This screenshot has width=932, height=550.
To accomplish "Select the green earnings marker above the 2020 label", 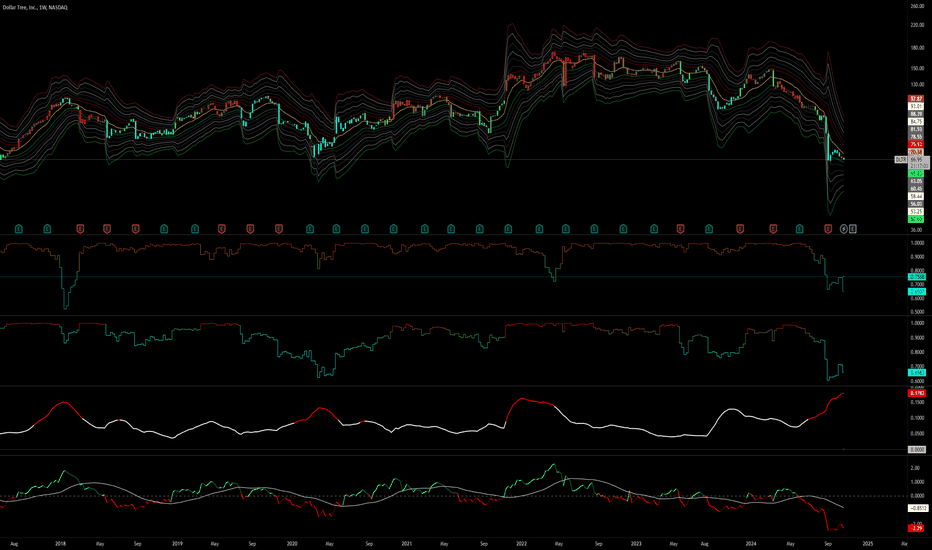I will click(x=309, y=228).
